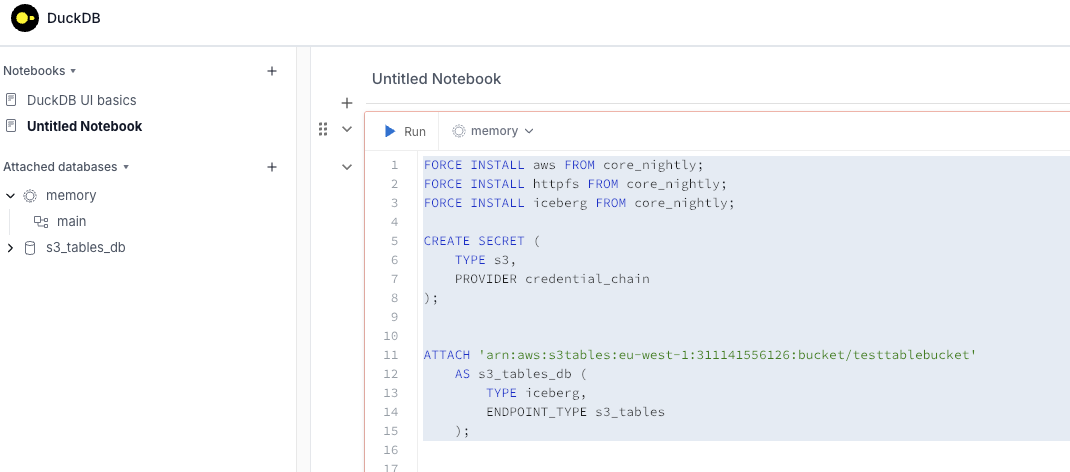Click the add cell plus icon

pyautogui.click(x=347, y=102)
